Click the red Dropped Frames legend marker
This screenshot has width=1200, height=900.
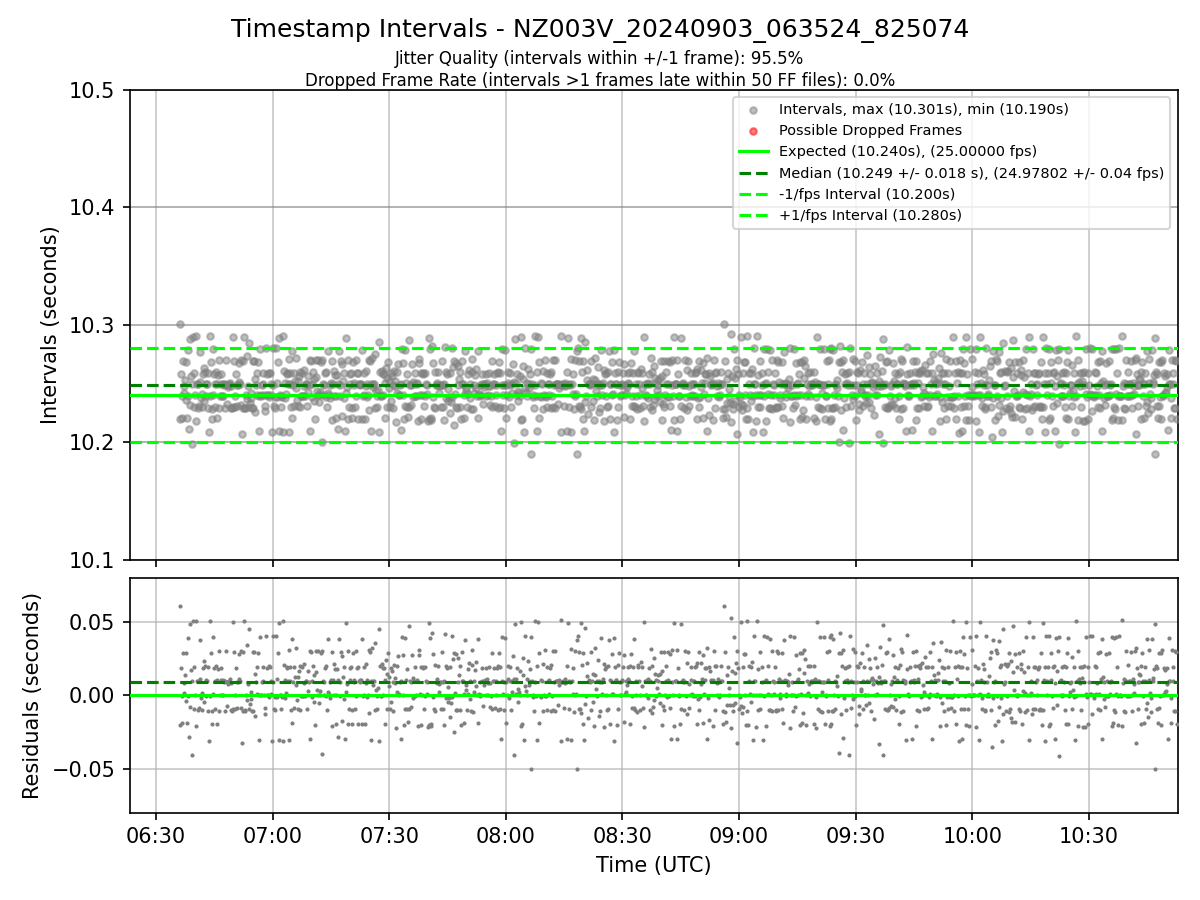pyautogui.click(x=754, y=131)
